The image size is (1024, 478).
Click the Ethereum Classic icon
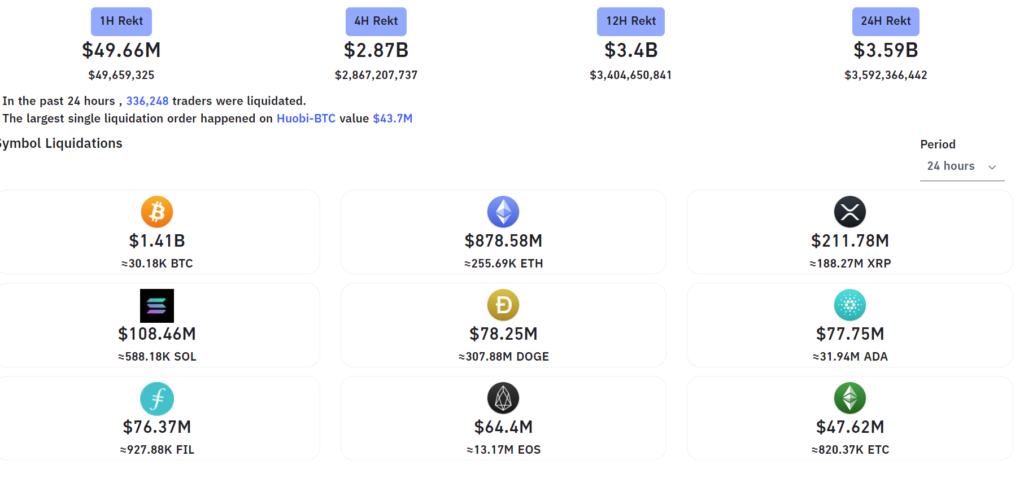coord(849,398)
